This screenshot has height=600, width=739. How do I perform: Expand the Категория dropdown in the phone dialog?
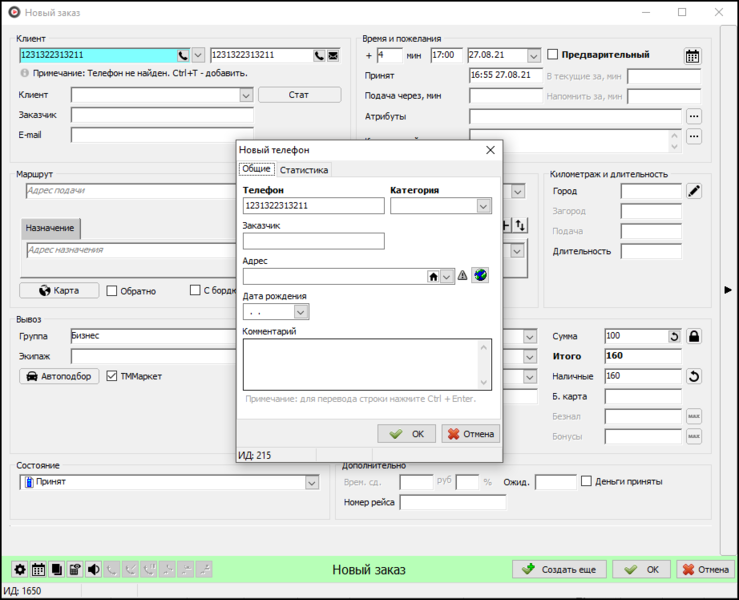click(x=483, y=206)
